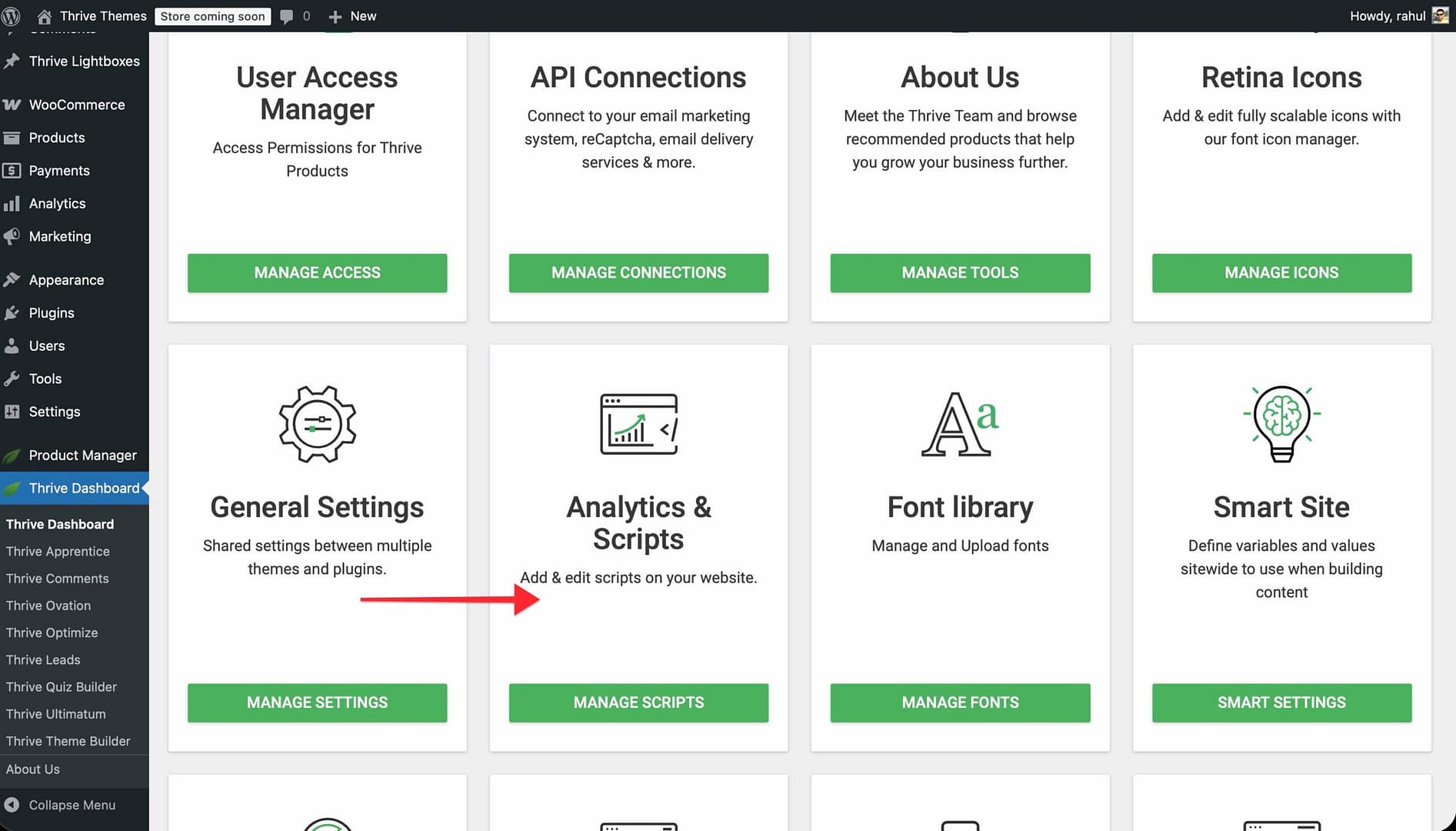Screen dimensions: 1456x831
Task: Open the WordPress logo menu
Action: pyautogui.click(x=12, y=16)
